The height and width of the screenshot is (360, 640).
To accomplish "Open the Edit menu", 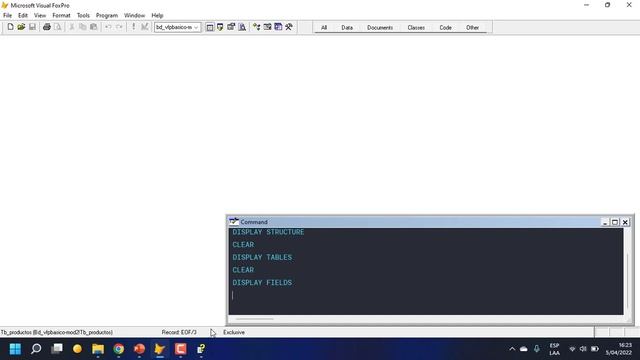I will tap(23, 16).
